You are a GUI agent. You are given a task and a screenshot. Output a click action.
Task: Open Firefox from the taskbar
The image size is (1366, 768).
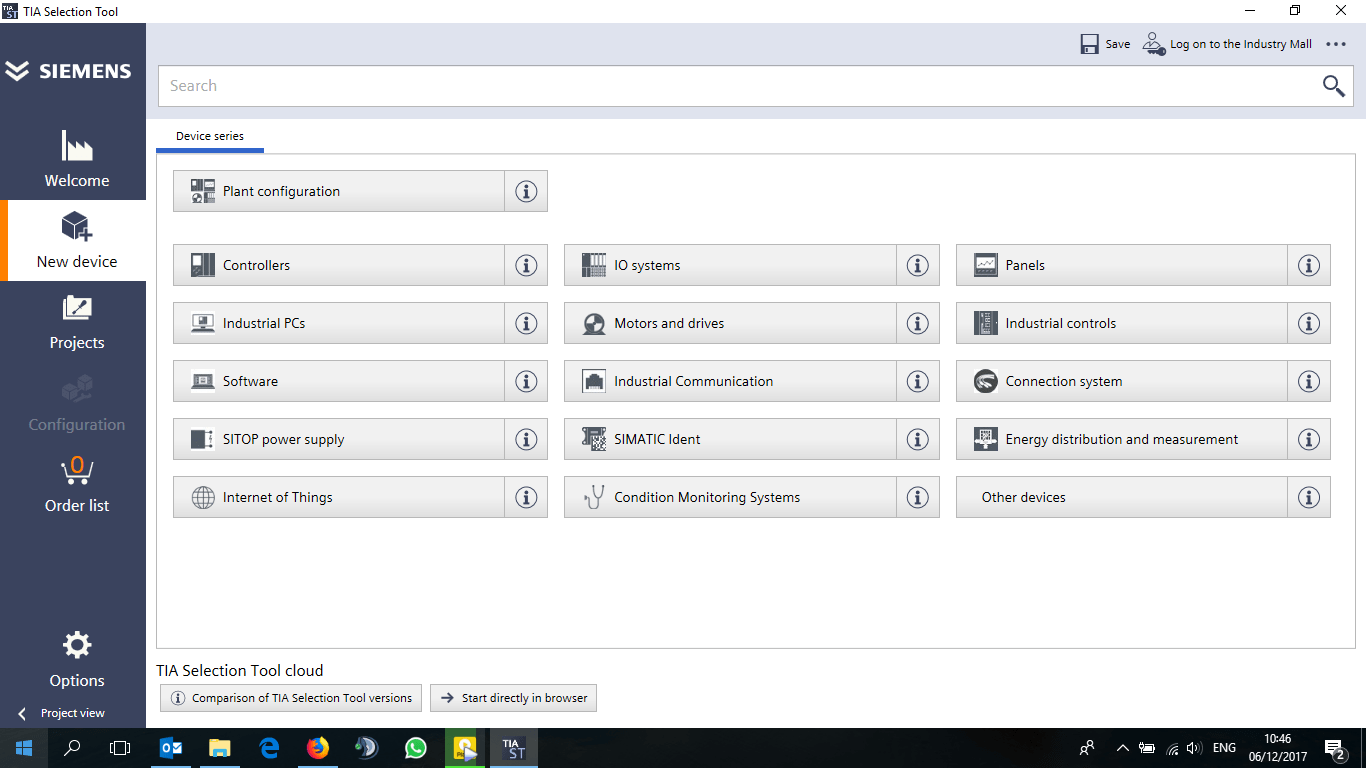318,748
